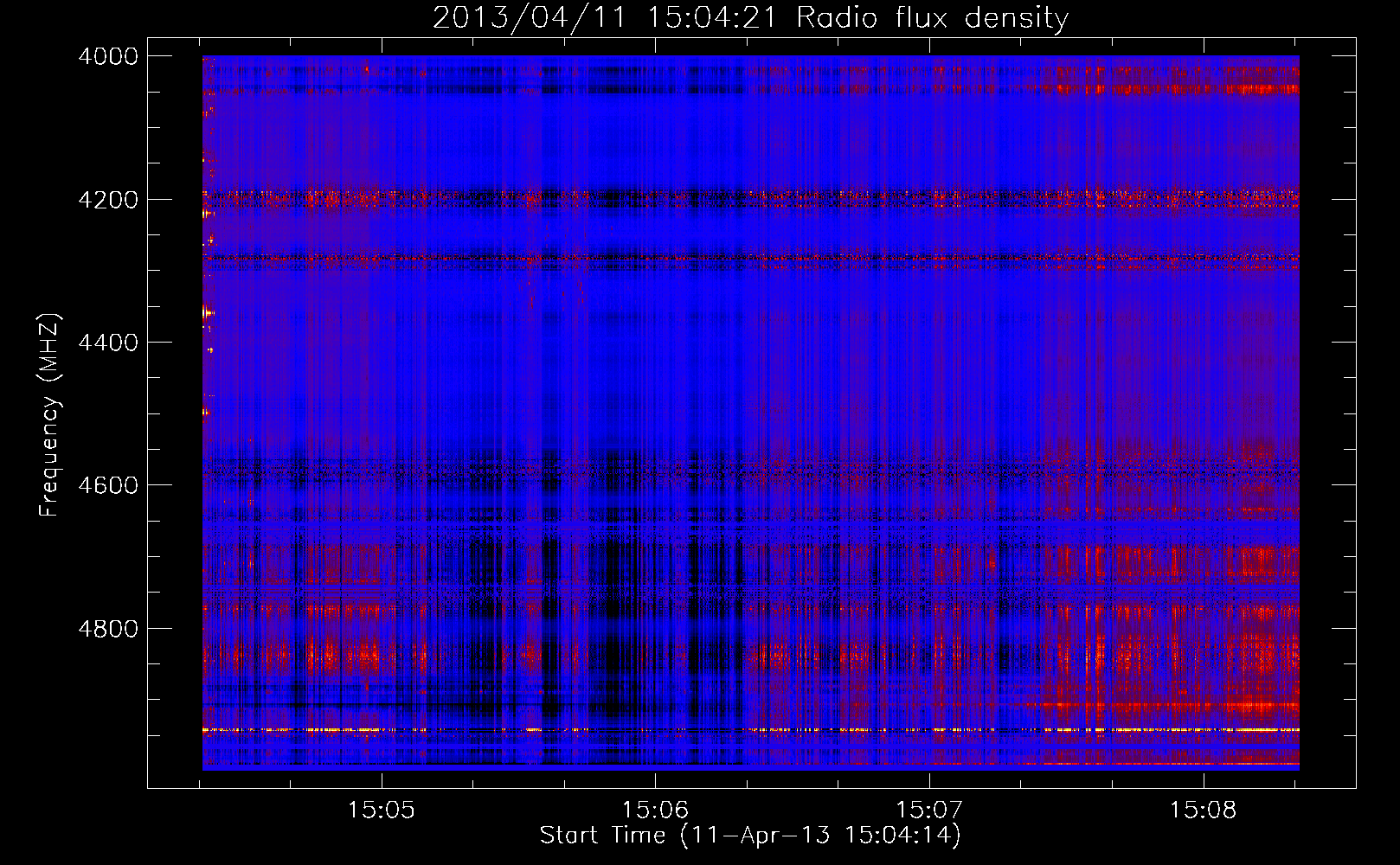Screen dimensions: 1400x865
Task: Click the 4800 frequency tick label
Action: point(108,628)
